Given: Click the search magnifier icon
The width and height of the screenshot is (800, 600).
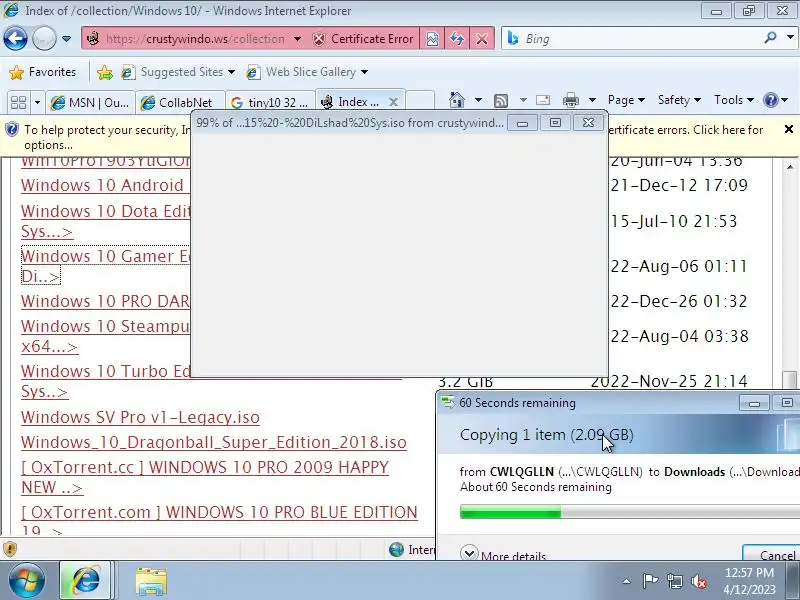Looking at the screenshot, I should (x=770, y=38).
